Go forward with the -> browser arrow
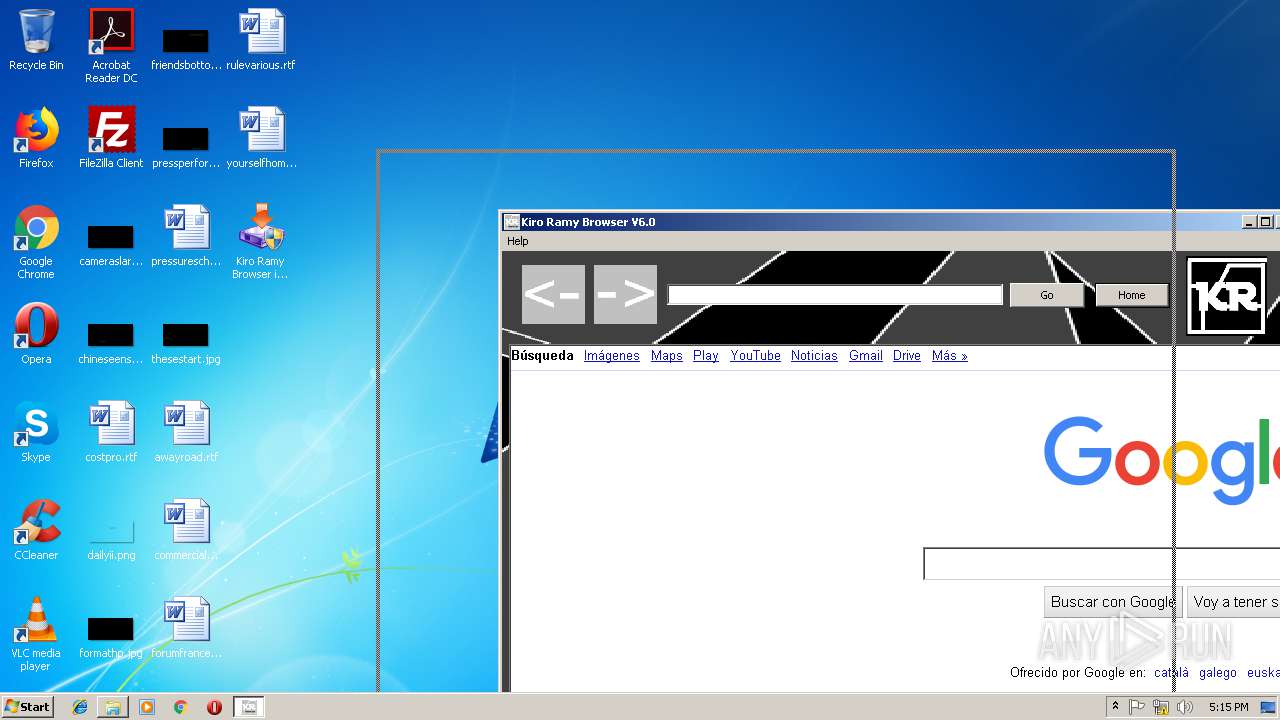Viewport: 1280px width, 720px height. (x=625, y=294)
